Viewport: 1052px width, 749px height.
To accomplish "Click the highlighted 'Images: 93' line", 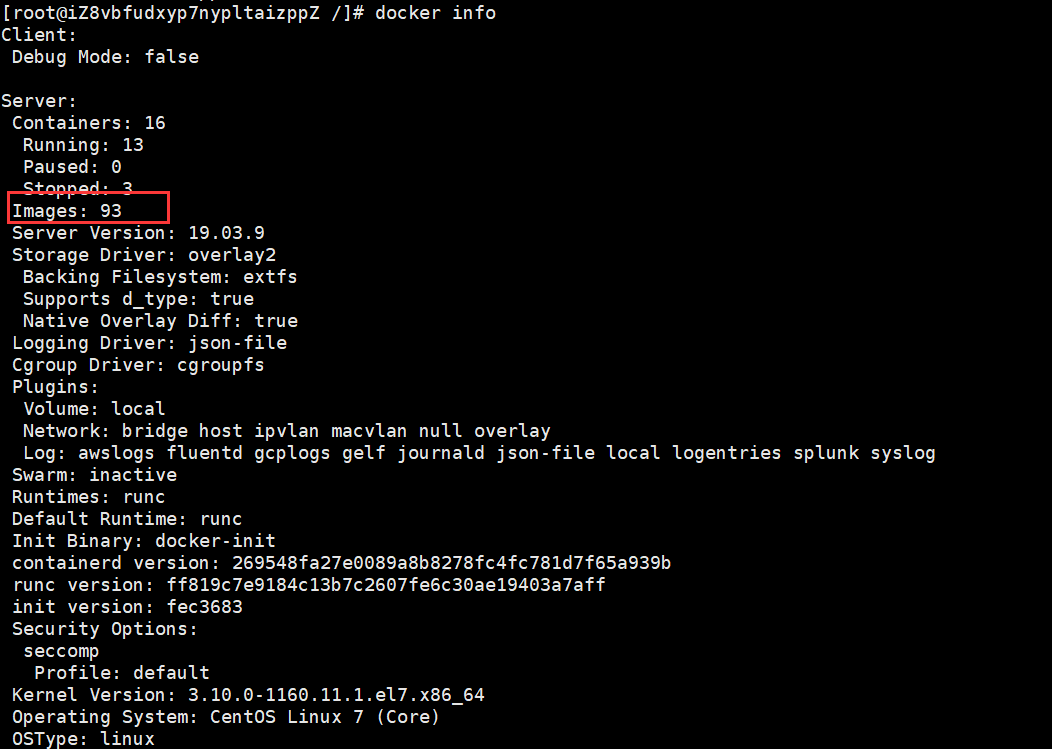I will point(67,211).
